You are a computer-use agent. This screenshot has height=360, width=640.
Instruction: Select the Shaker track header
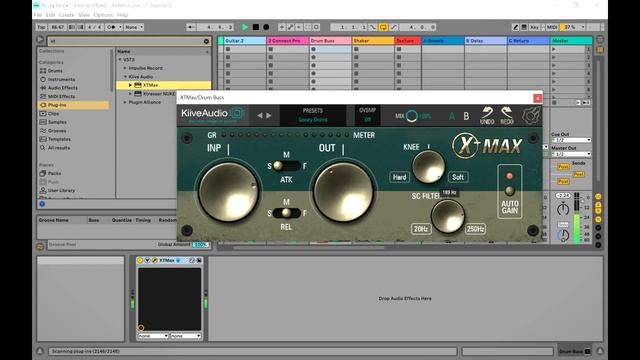pos(373,41)
